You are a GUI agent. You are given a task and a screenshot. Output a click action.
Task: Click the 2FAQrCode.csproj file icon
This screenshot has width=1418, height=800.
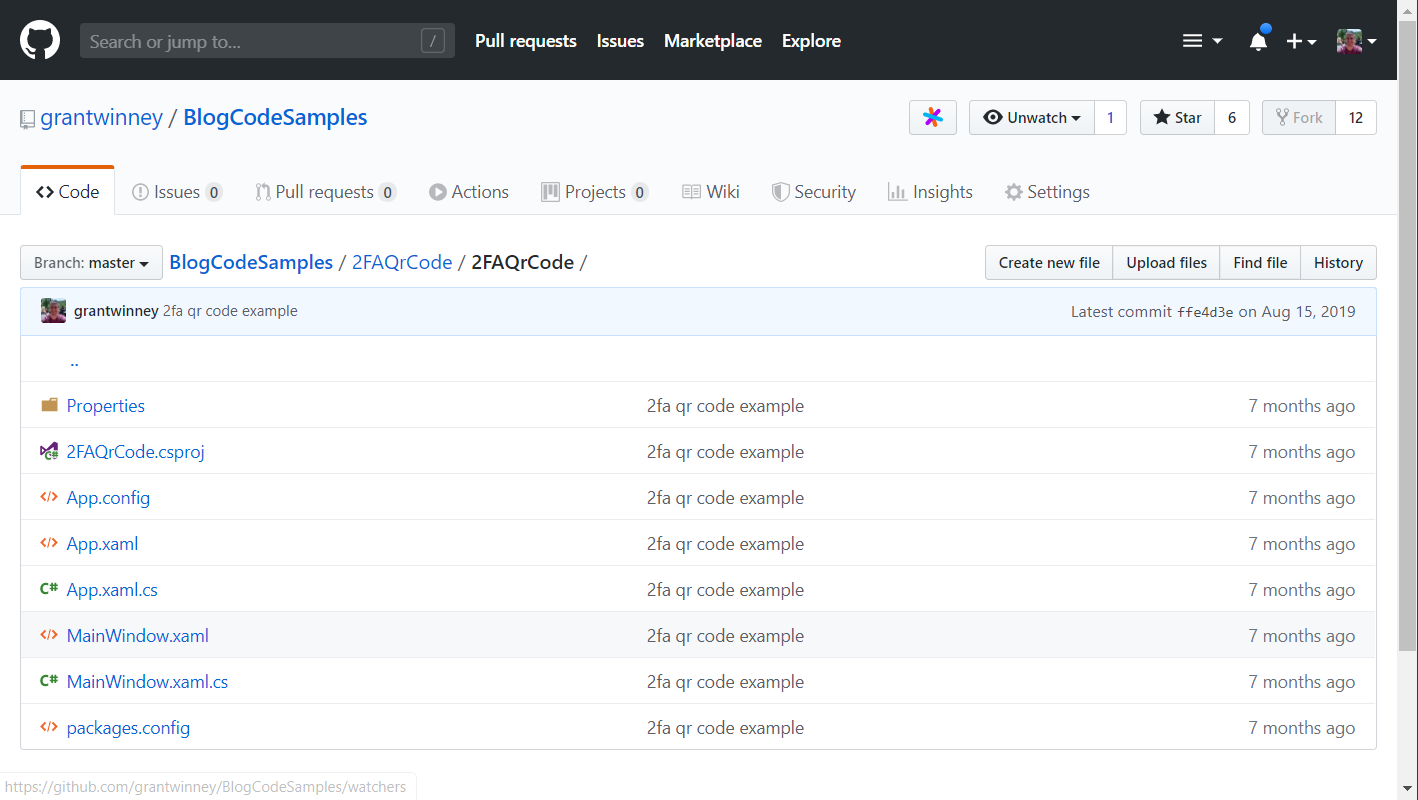point(49,452)
